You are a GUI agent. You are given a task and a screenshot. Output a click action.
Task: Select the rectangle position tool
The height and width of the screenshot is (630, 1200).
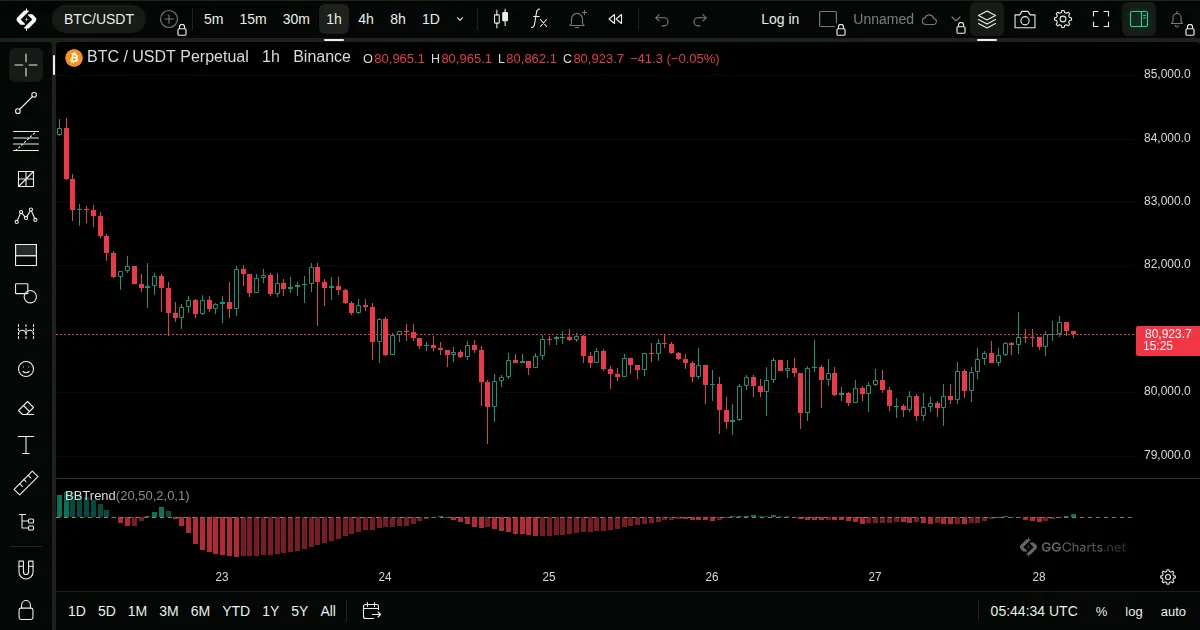(26, 255)
